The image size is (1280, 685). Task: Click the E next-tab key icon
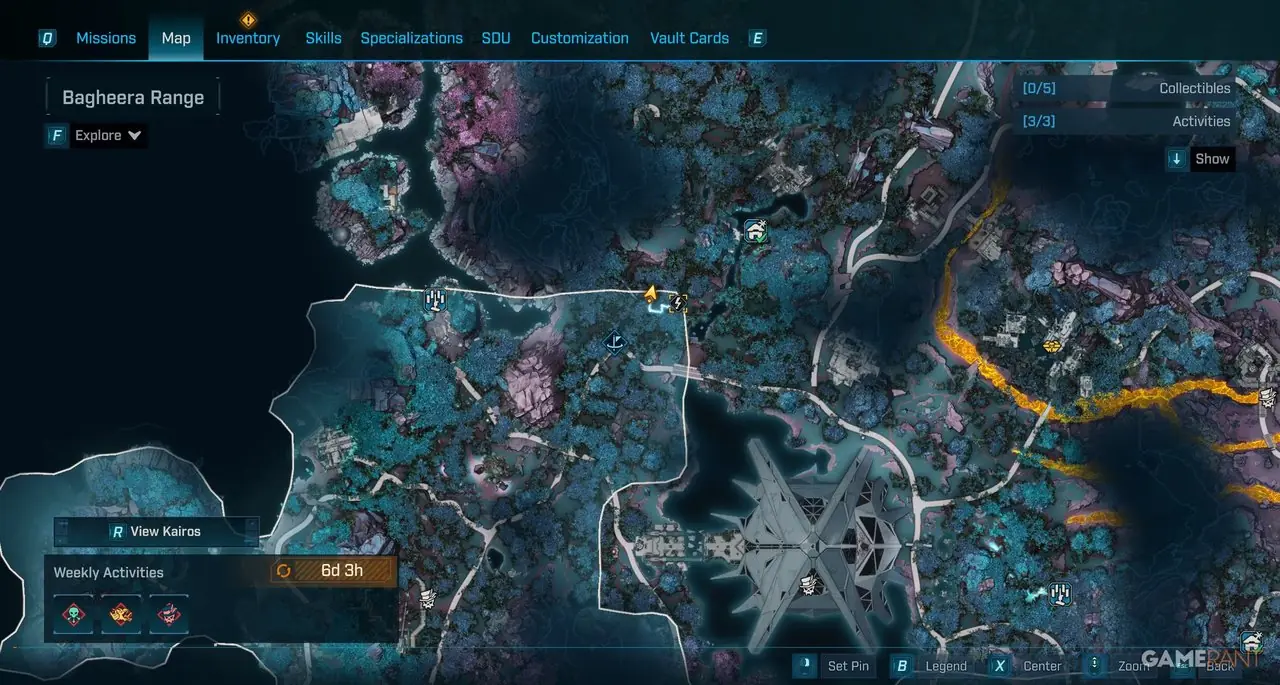(757, 38)
